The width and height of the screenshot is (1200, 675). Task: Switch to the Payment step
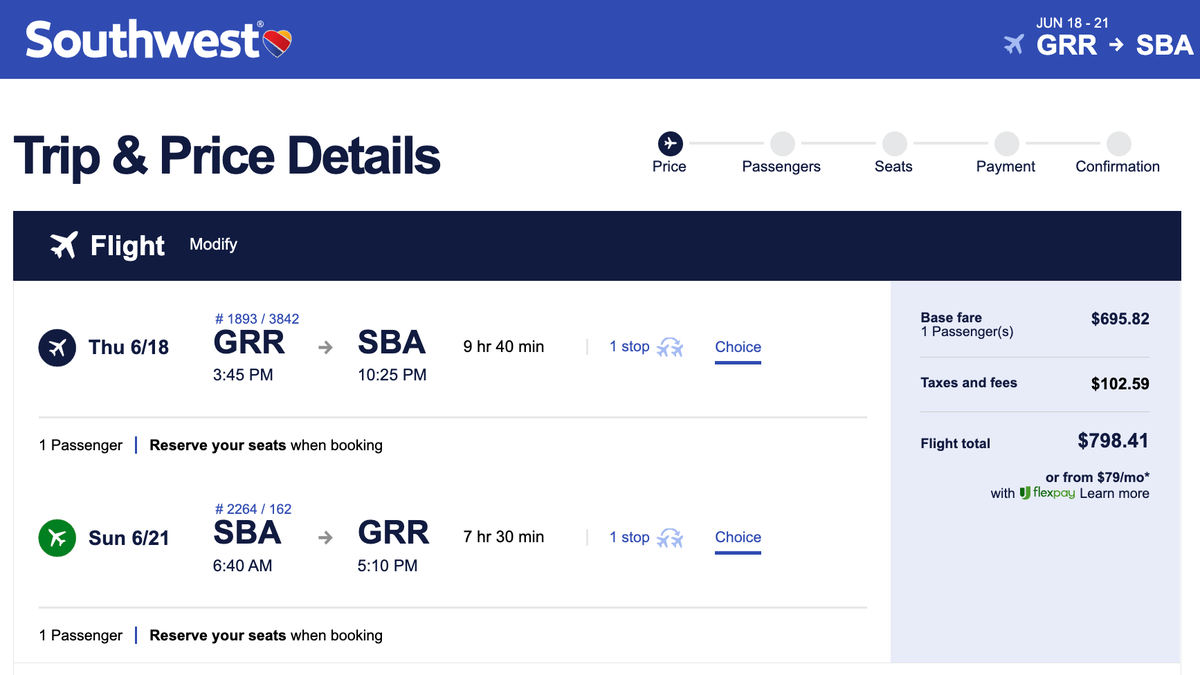pyautogui.click(x=1006, y=142)
